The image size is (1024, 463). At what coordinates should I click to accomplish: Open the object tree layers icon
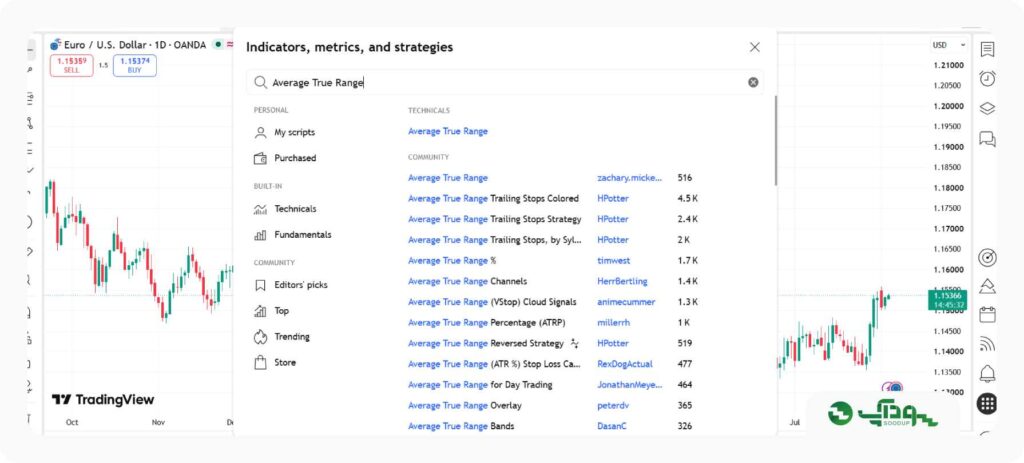987,108
